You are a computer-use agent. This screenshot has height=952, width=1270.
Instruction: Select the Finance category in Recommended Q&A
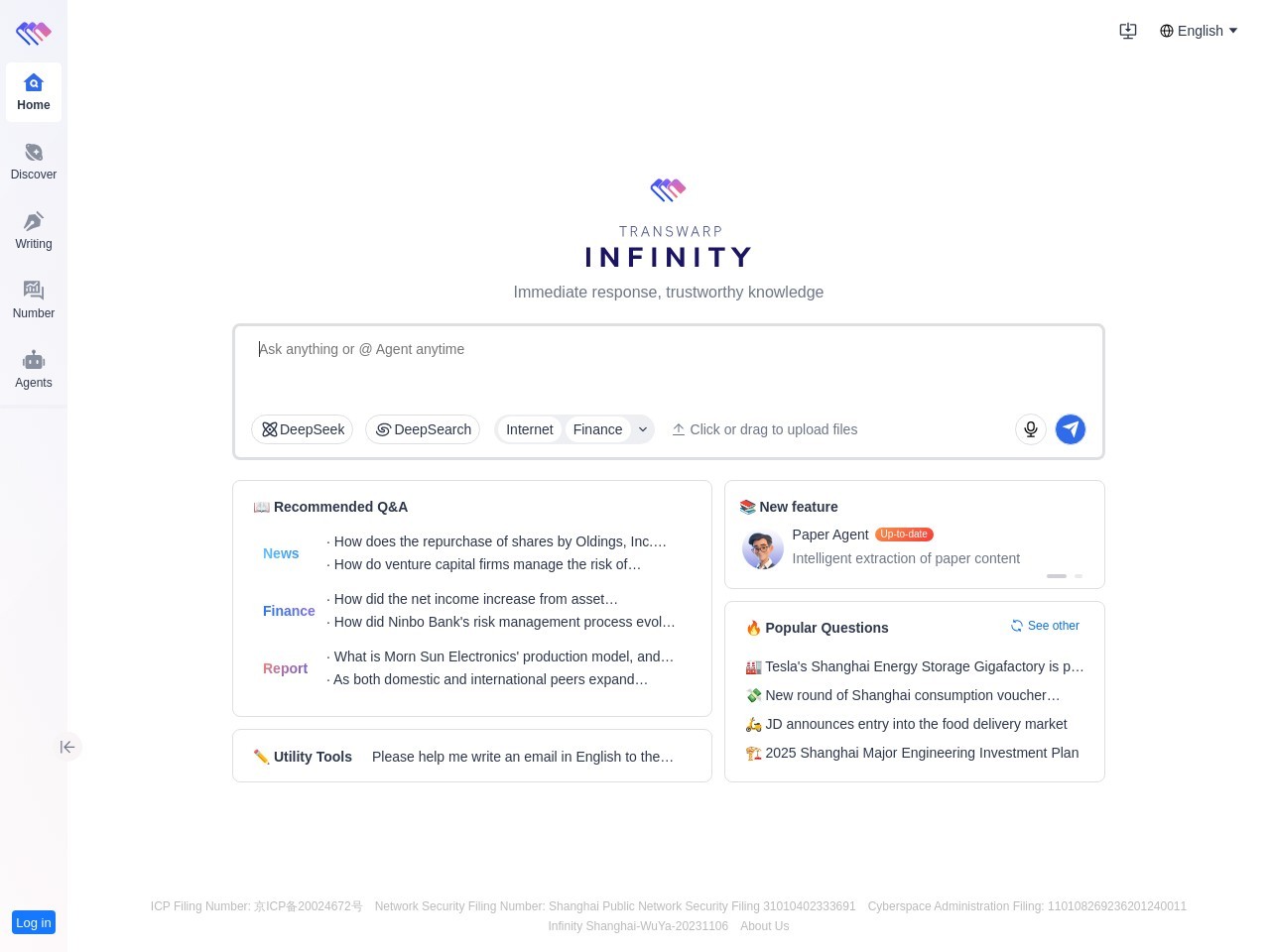(x=289, y=611)
